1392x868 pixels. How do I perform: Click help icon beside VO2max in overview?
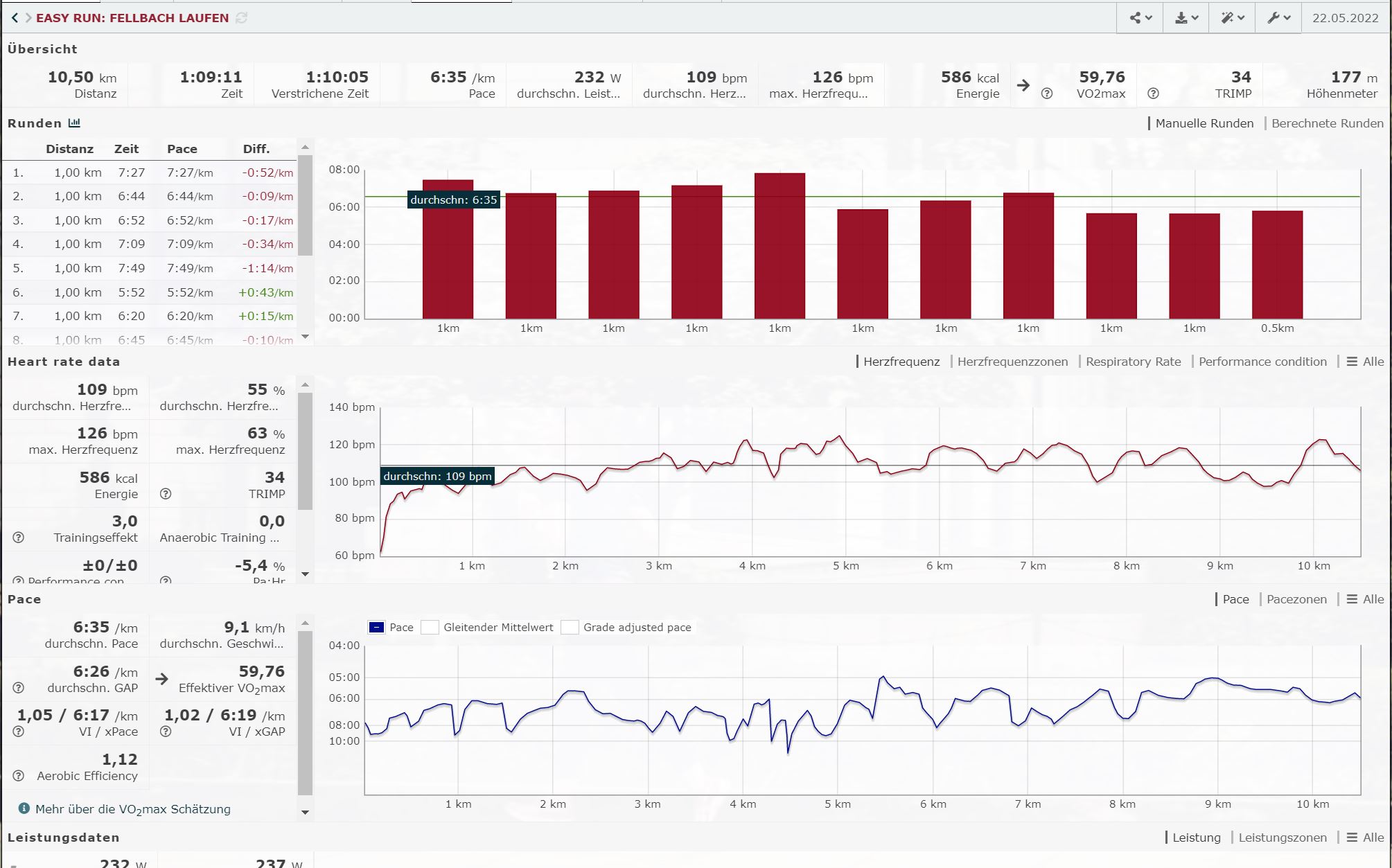[x=1047, y=94]
